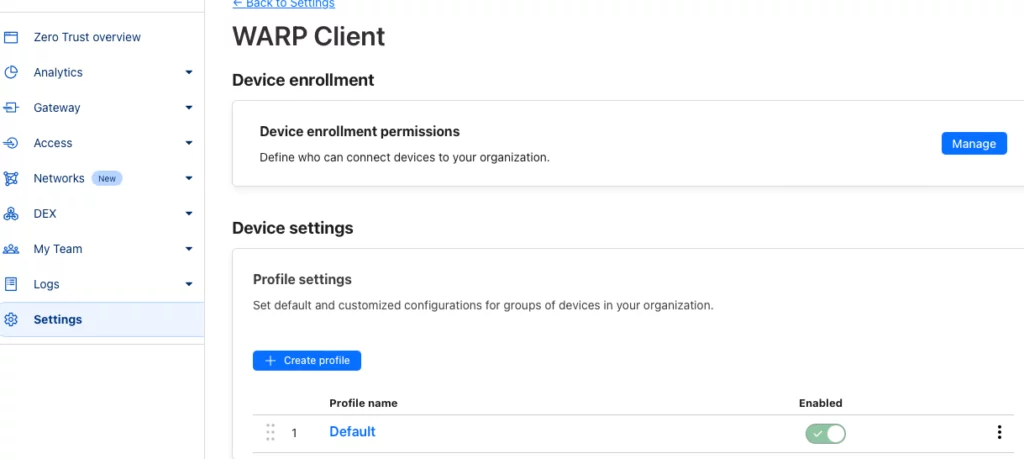Select Networks in the sidebar
1024x459 pixels.
click(59, 178)
